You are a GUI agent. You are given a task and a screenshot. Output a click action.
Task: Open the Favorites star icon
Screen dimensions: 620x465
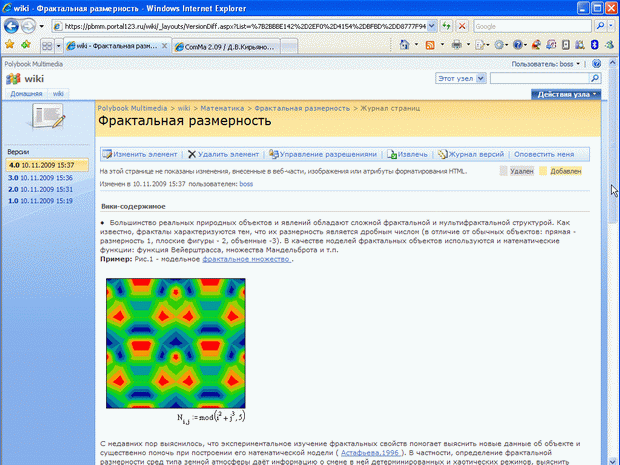click(x=9, y=46)
